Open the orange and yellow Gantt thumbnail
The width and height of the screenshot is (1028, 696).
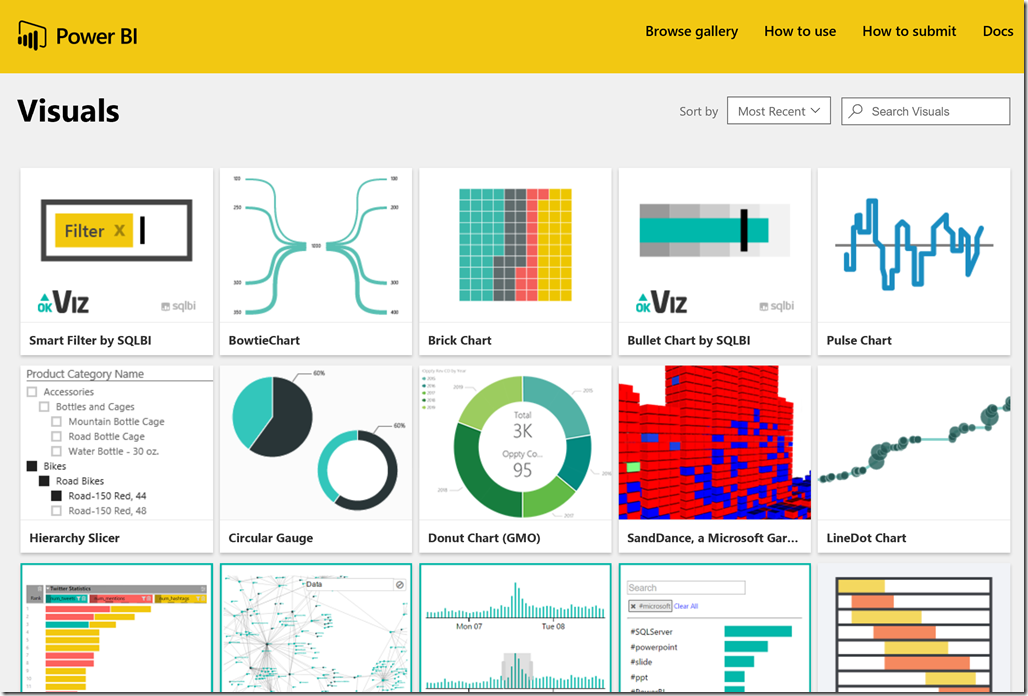pos(914,628)
